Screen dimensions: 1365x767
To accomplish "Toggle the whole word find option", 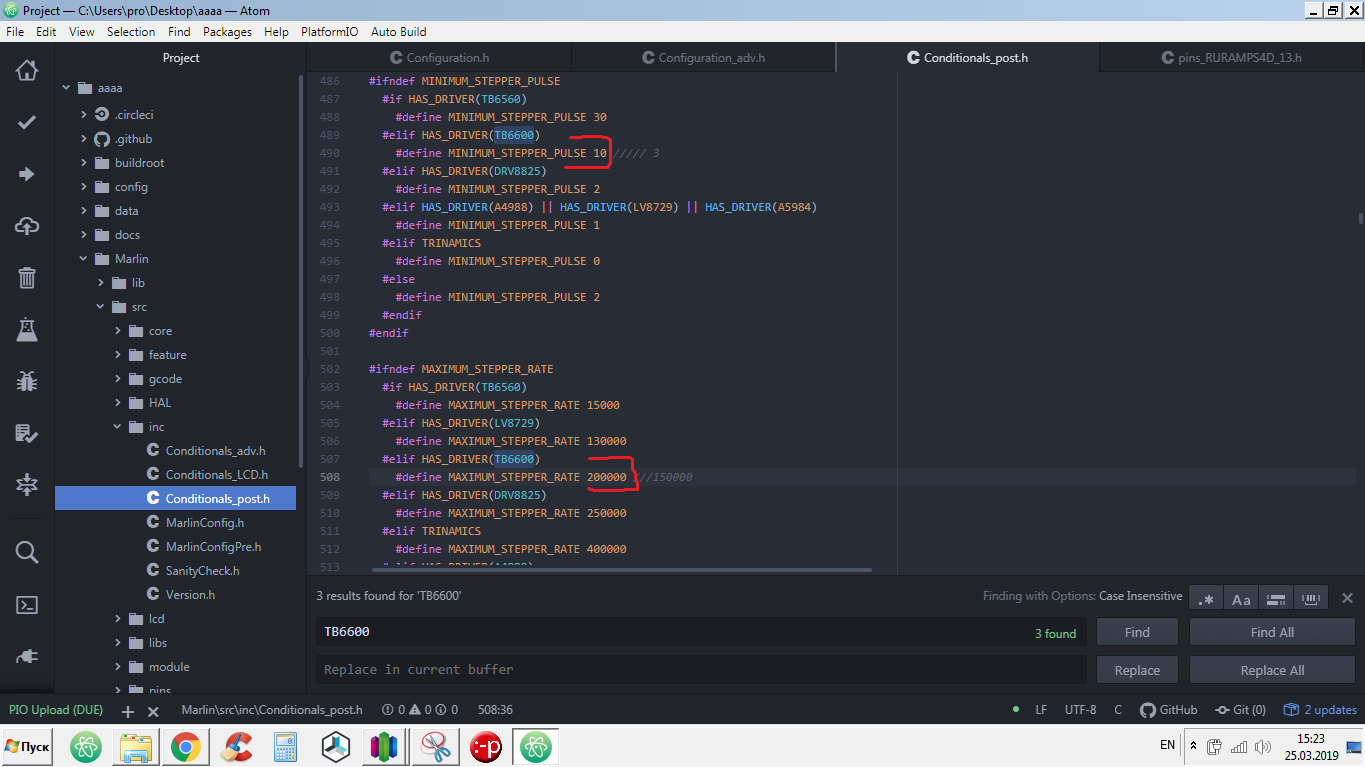I will tap(1310, 599).
